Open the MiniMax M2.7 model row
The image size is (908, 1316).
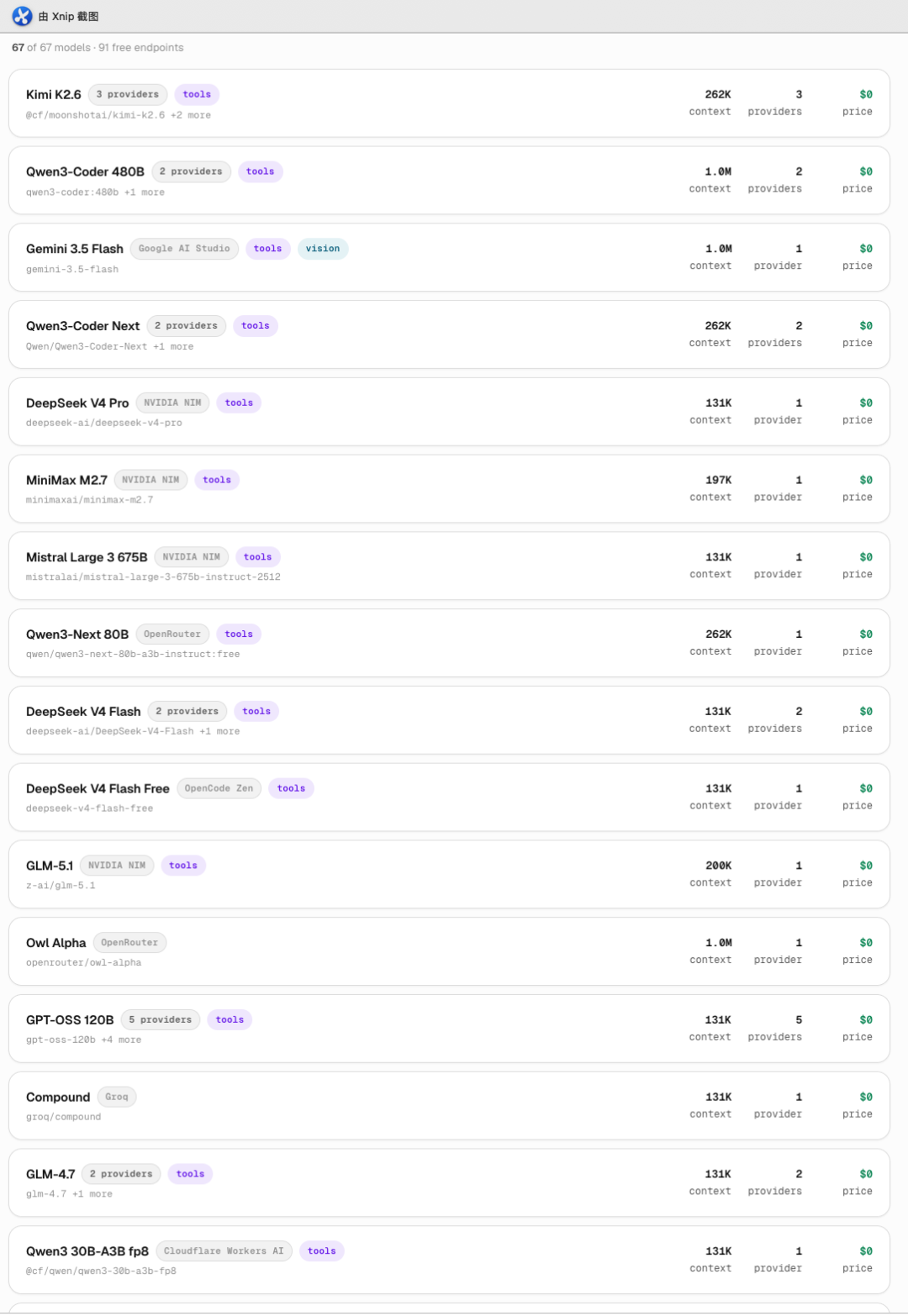pos(449,488)
